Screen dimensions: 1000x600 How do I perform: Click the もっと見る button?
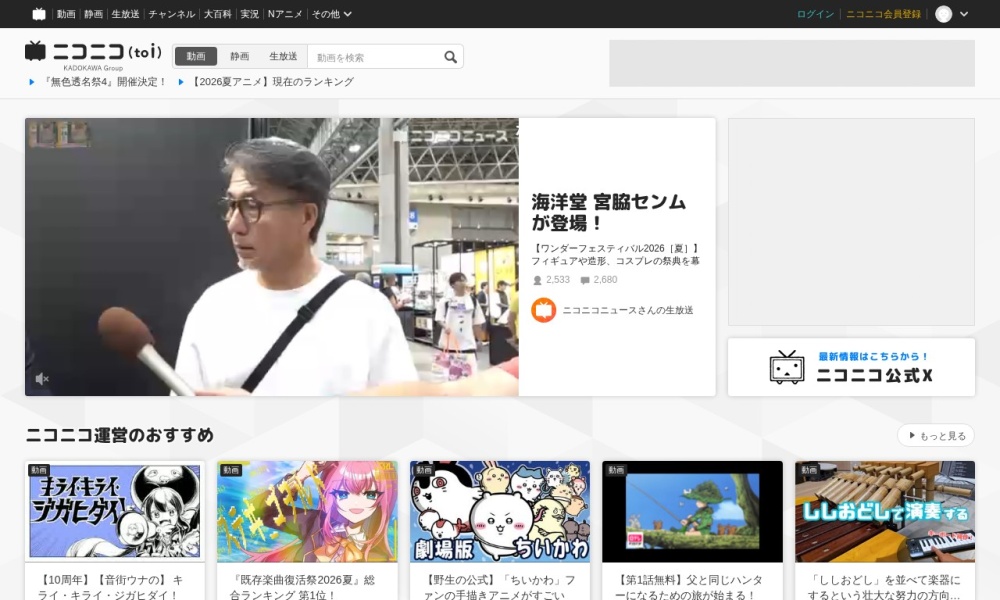click(x=936, y=435)
